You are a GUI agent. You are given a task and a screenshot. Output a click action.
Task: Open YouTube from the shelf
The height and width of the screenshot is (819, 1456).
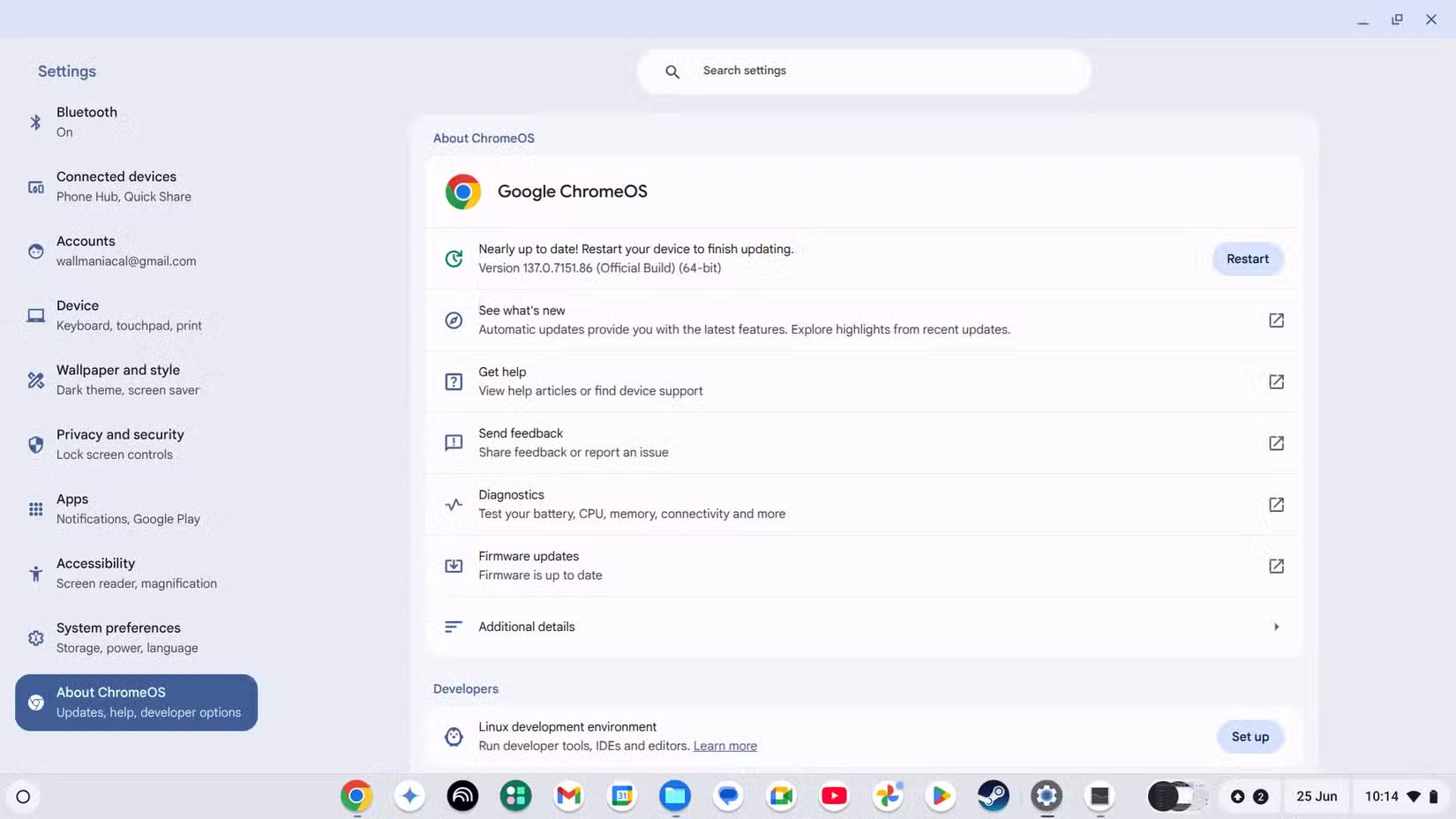coord(833,795)
